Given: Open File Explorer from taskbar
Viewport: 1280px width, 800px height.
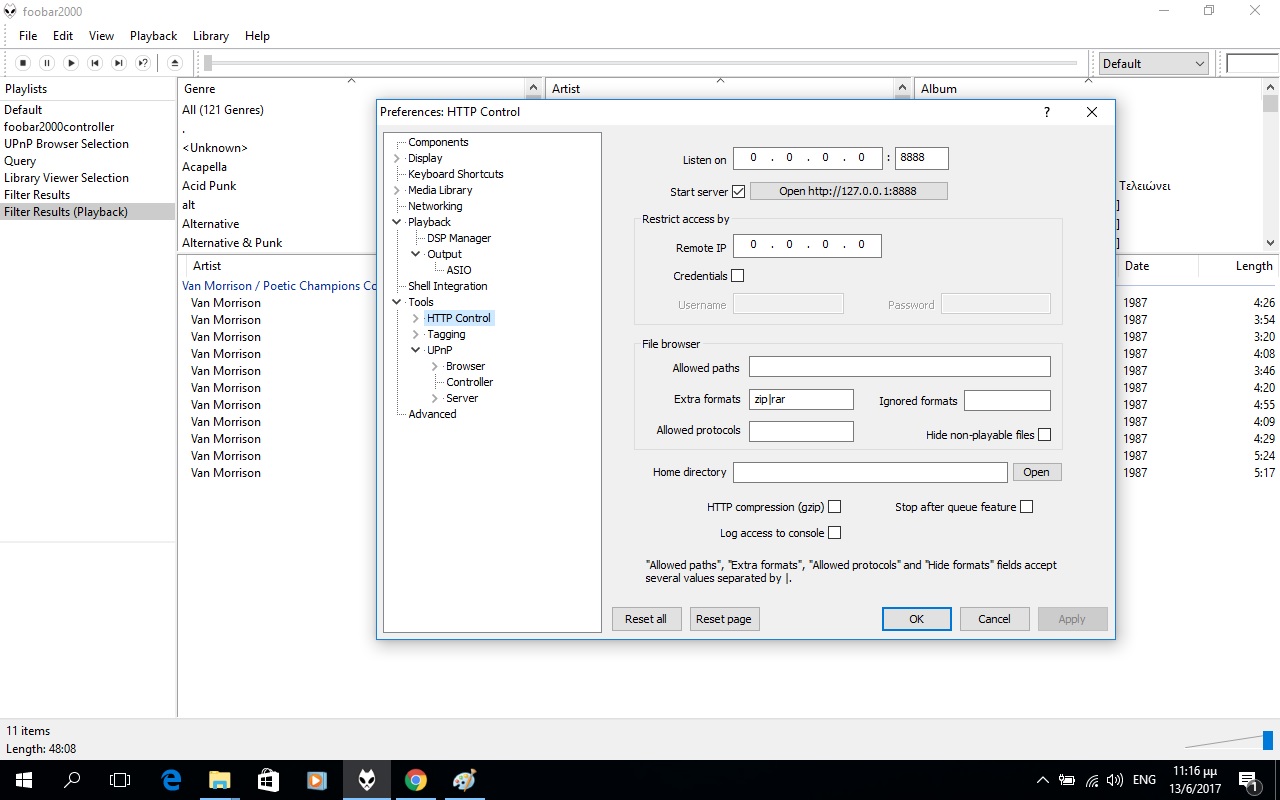Looking at the screenshot, I should point(219,780).
